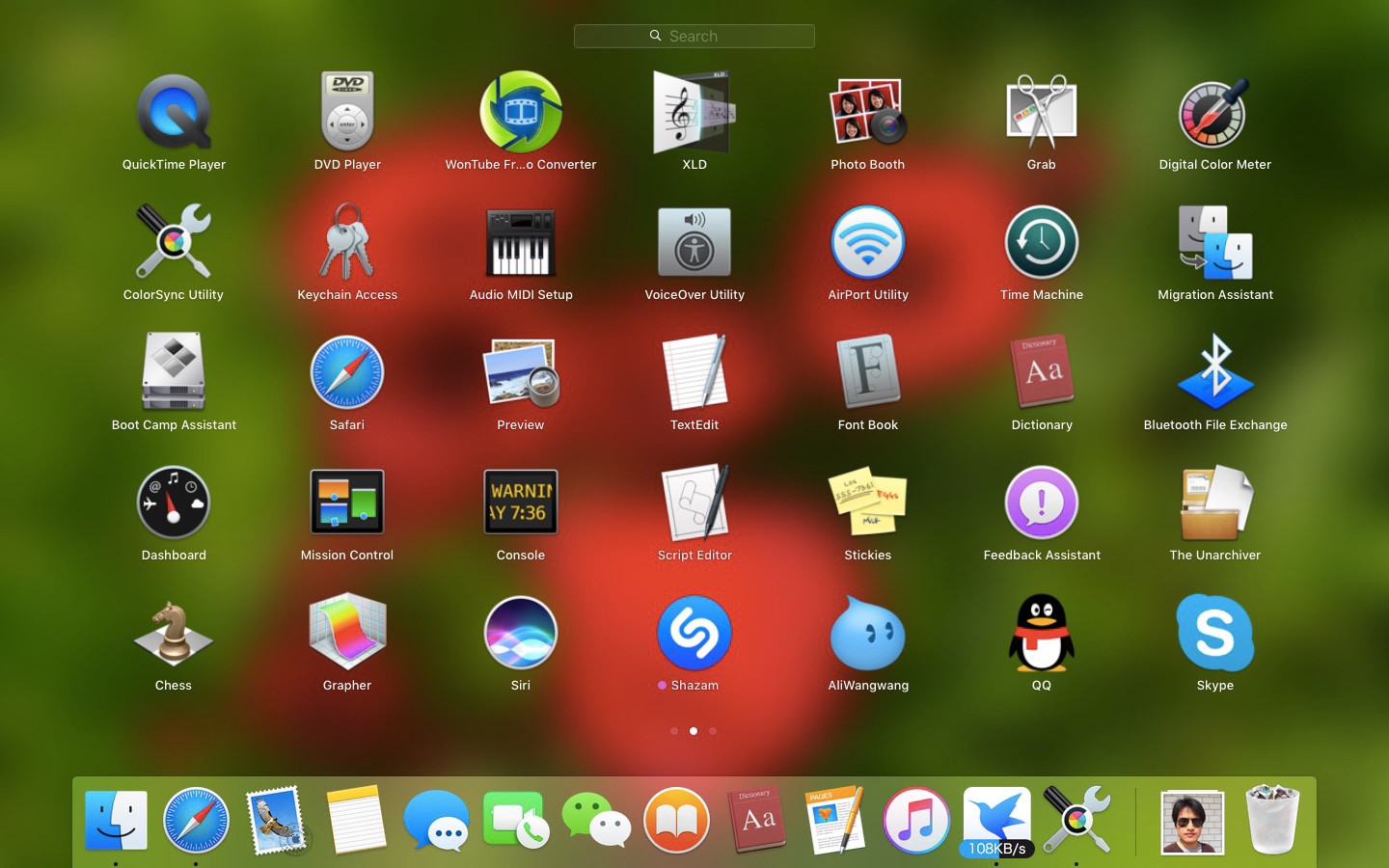Launch Digital Color Meter

tap(1214, 114)
